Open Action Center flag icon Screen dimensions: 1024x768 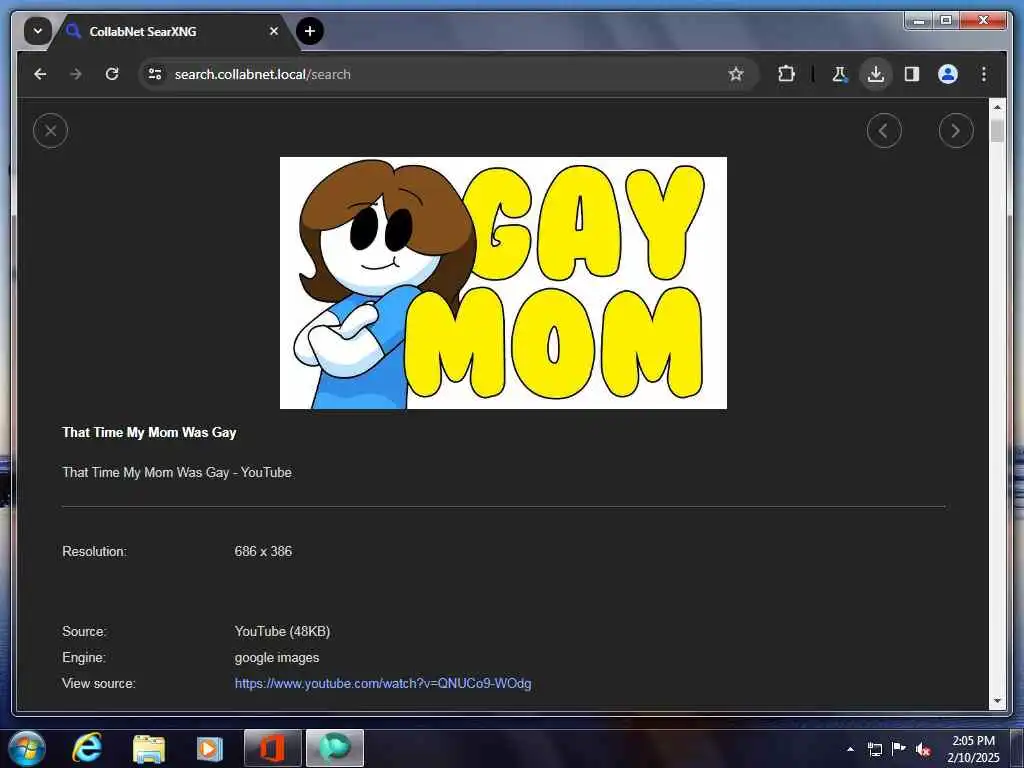[x=899, y=748]
